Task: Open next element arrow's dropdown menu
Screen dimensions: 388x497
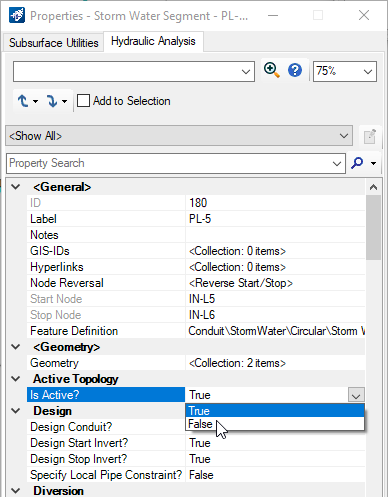Action: click(x=64, y=101)
